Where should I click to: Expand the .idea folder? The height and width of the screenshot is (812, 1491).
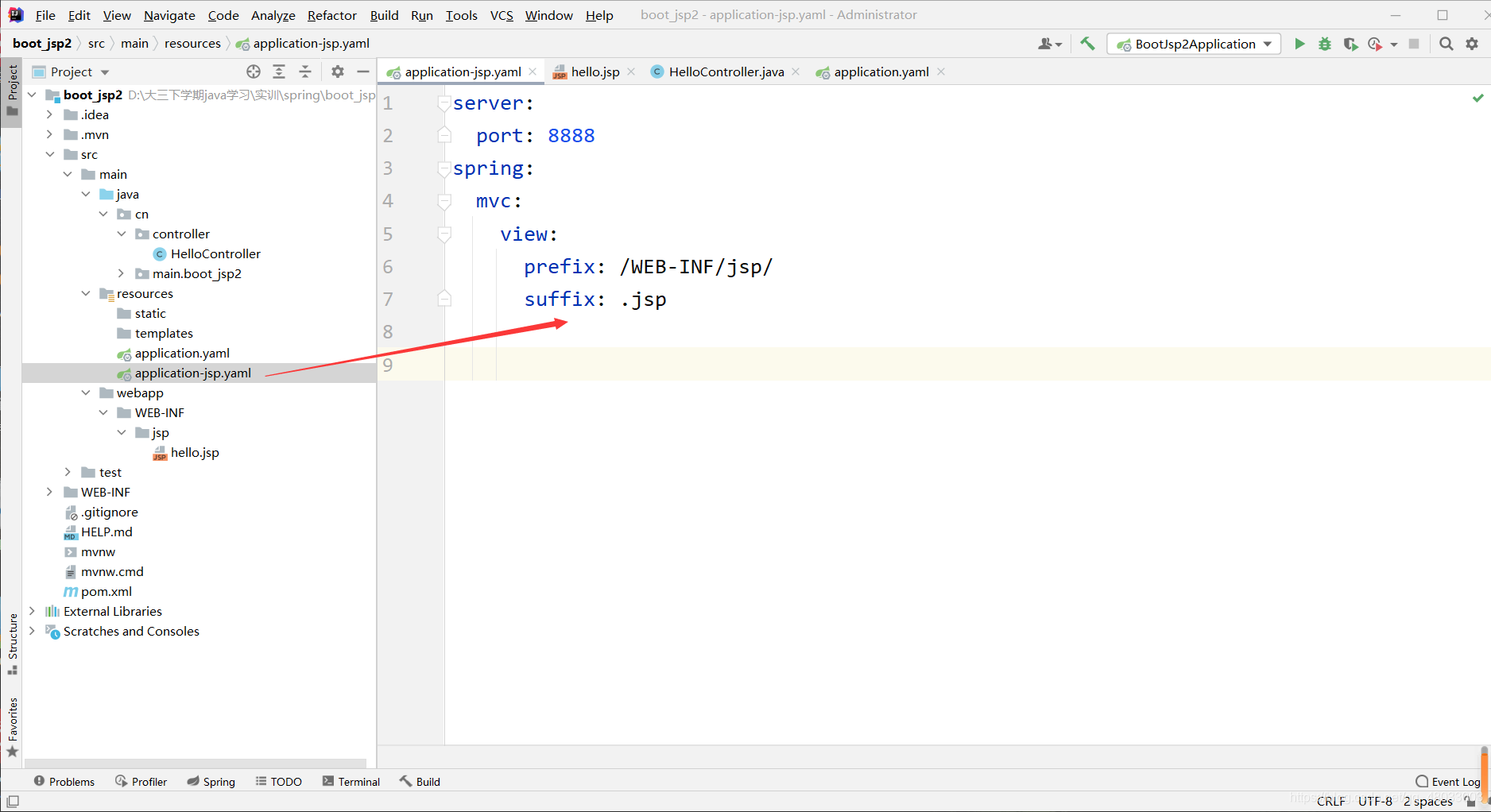(x=49, y=114)
